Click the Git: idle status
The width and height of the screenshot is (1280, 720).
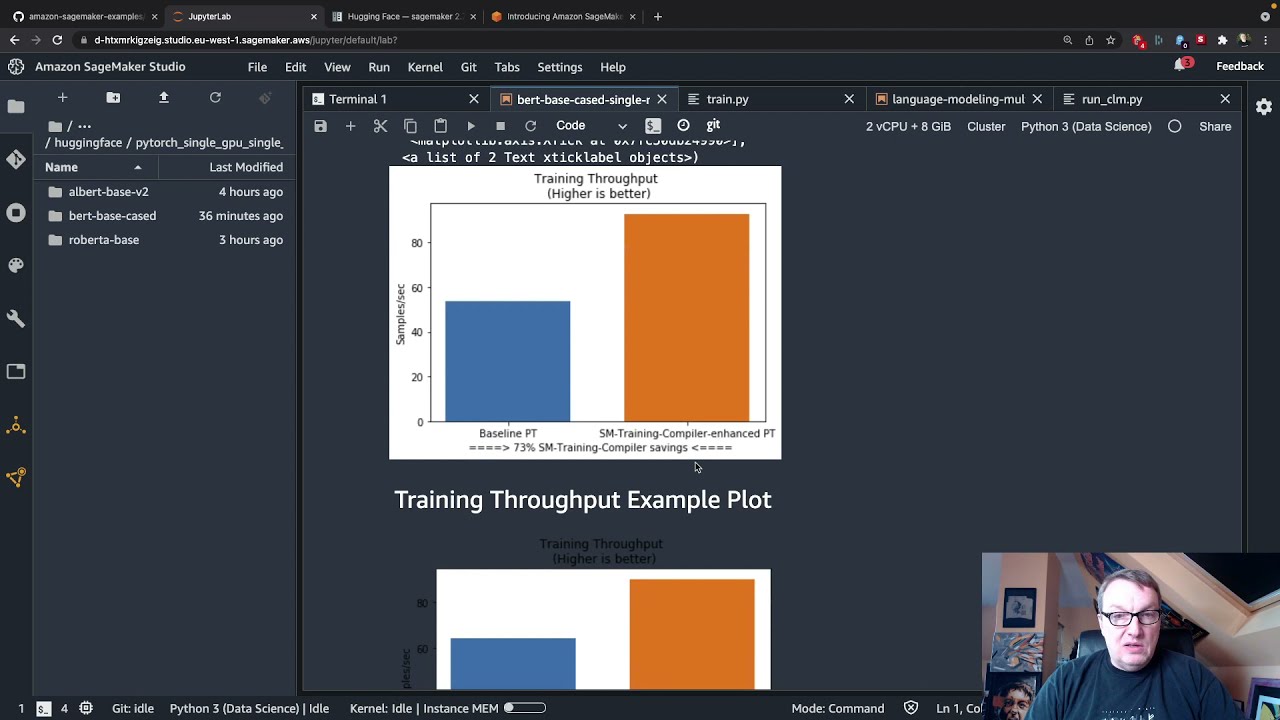coord(133,708)
